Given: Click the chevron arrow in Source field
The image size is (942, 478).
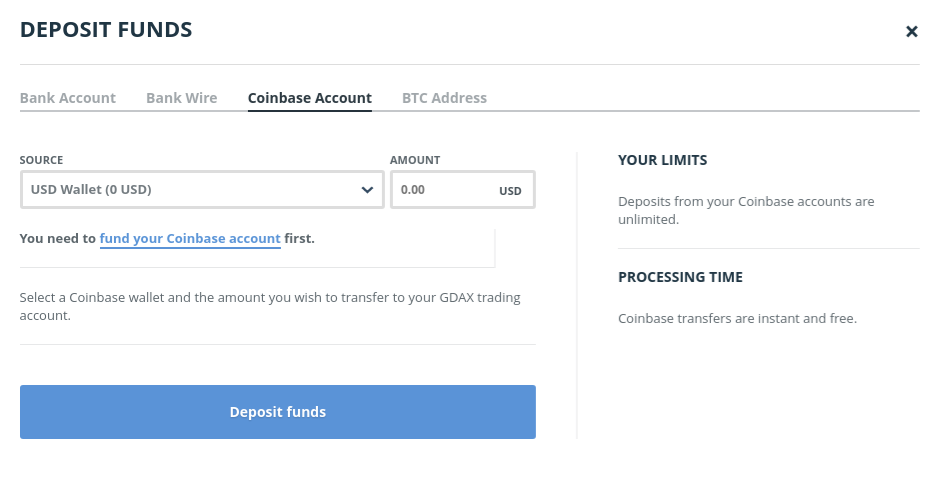Looking at the screenshot, I should 367,190.
